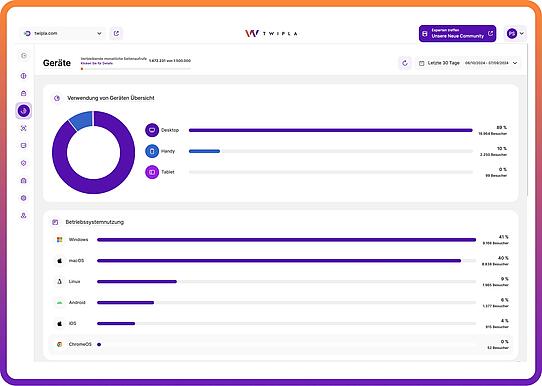542x386 pixels.
Task: Open the twipla.com website selector dropdown
Action: (x=62, y=34)
